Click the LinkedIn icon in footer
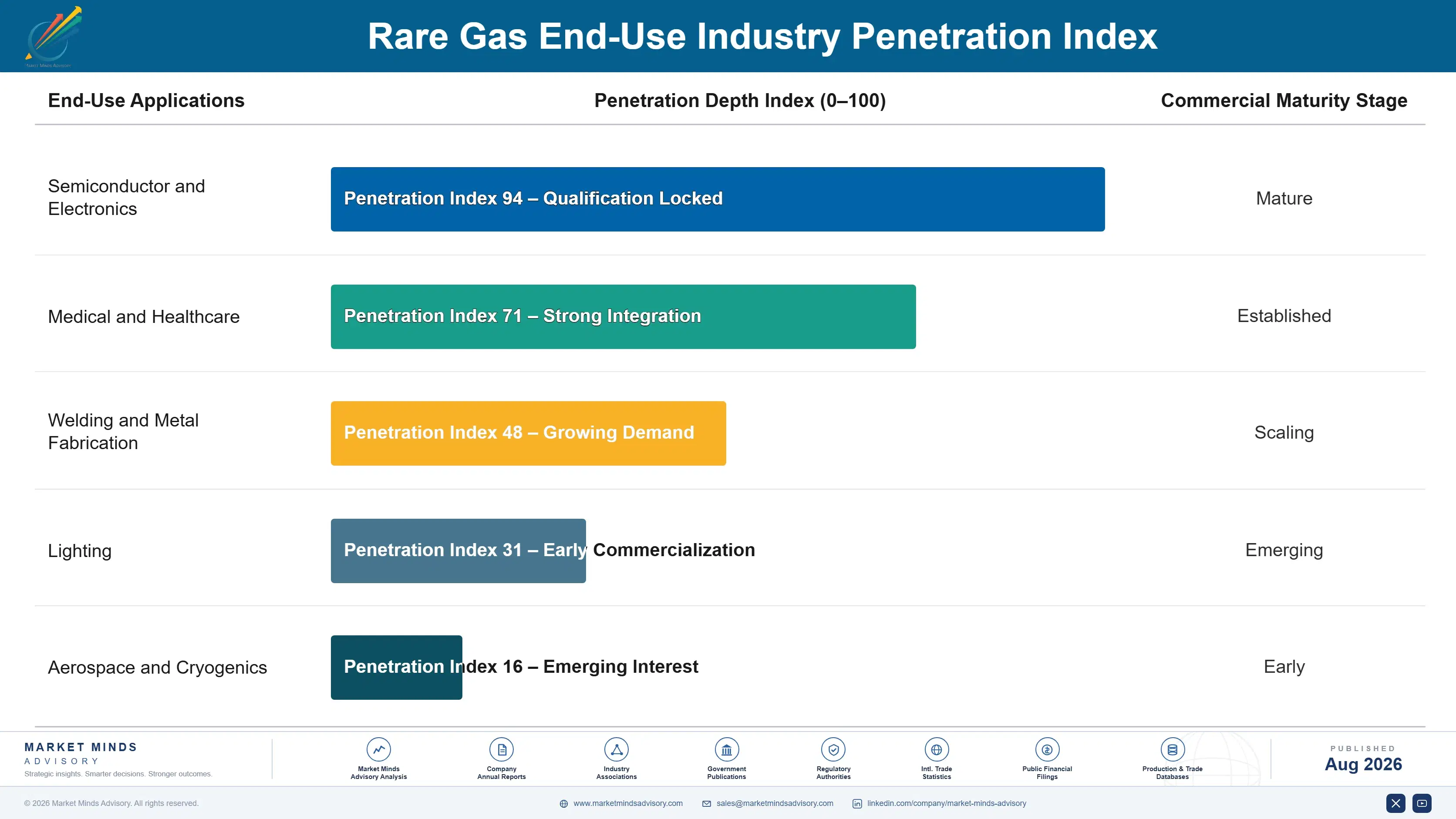This screenshot has height=819, width=1456. (x=857, y=804)
